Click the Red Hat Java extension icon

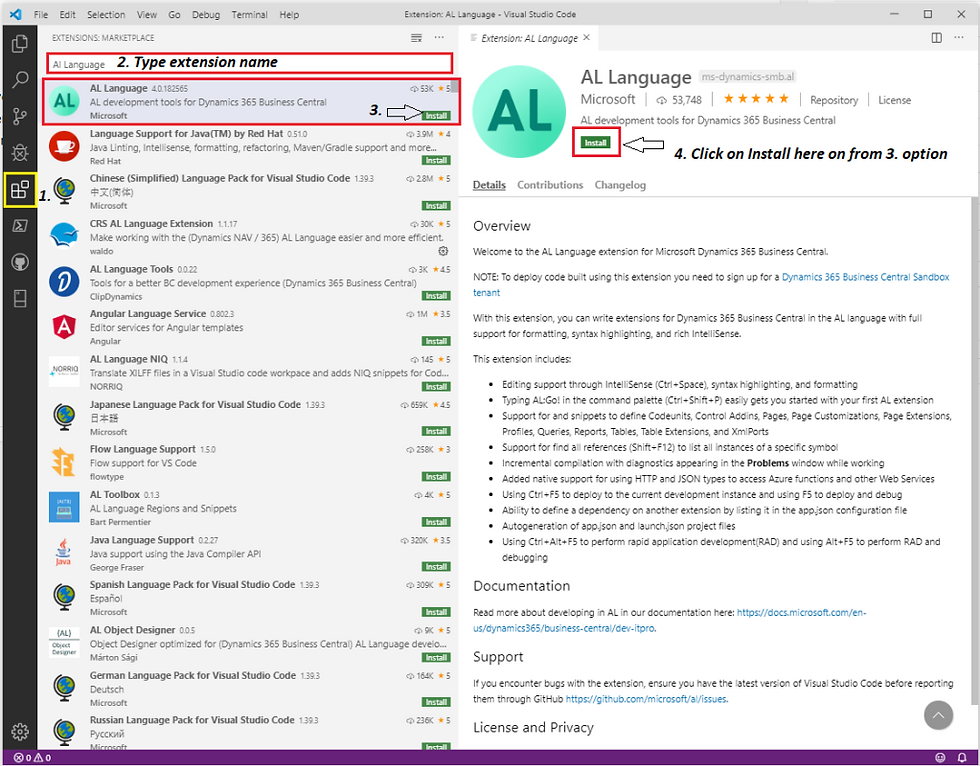pyautogui.click(x=64, y=146)
